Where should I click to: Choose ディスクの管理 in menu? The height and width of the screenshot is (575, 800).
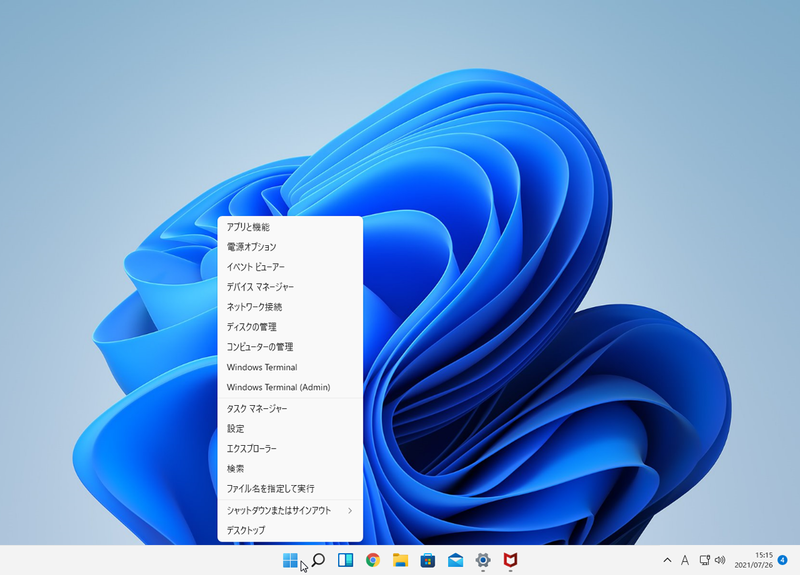pos(290,327)
